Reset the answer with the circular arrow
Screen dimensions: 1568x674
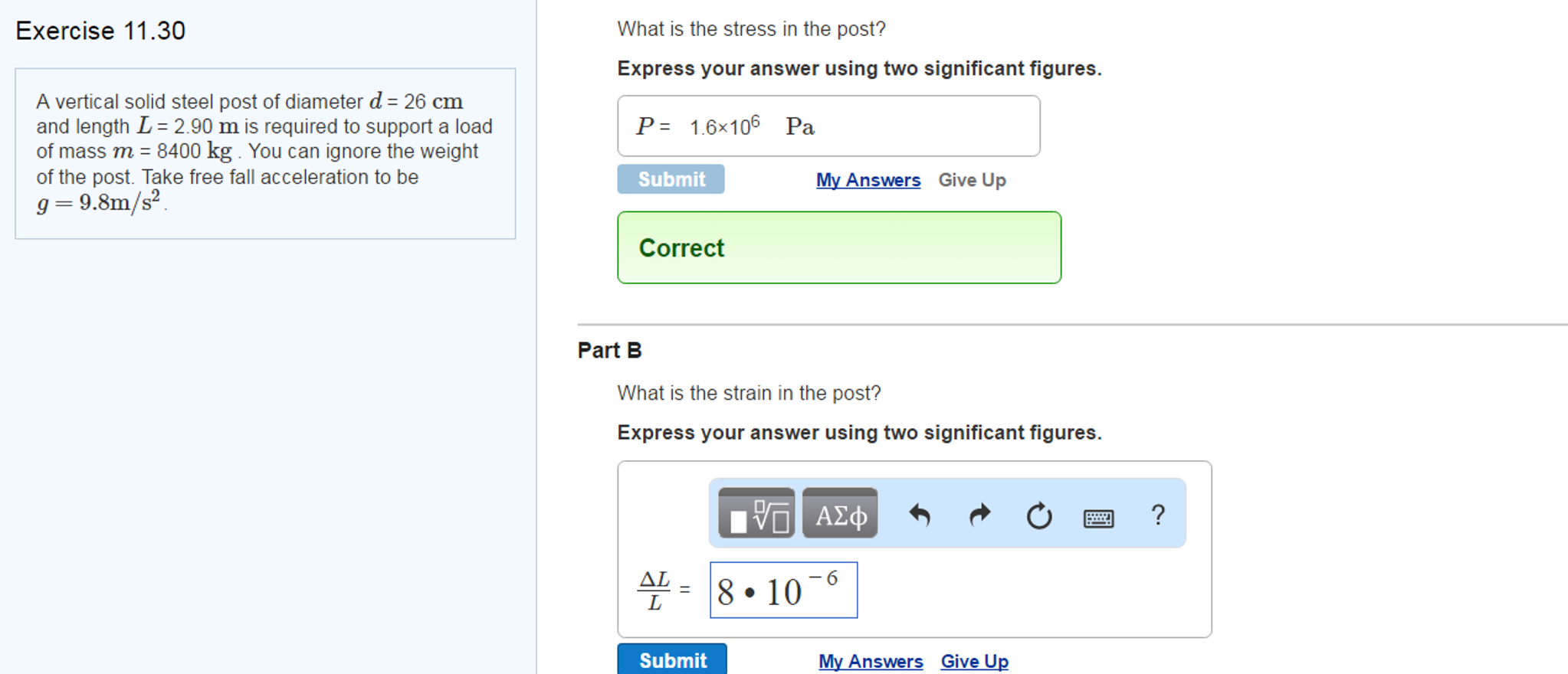1039,515
